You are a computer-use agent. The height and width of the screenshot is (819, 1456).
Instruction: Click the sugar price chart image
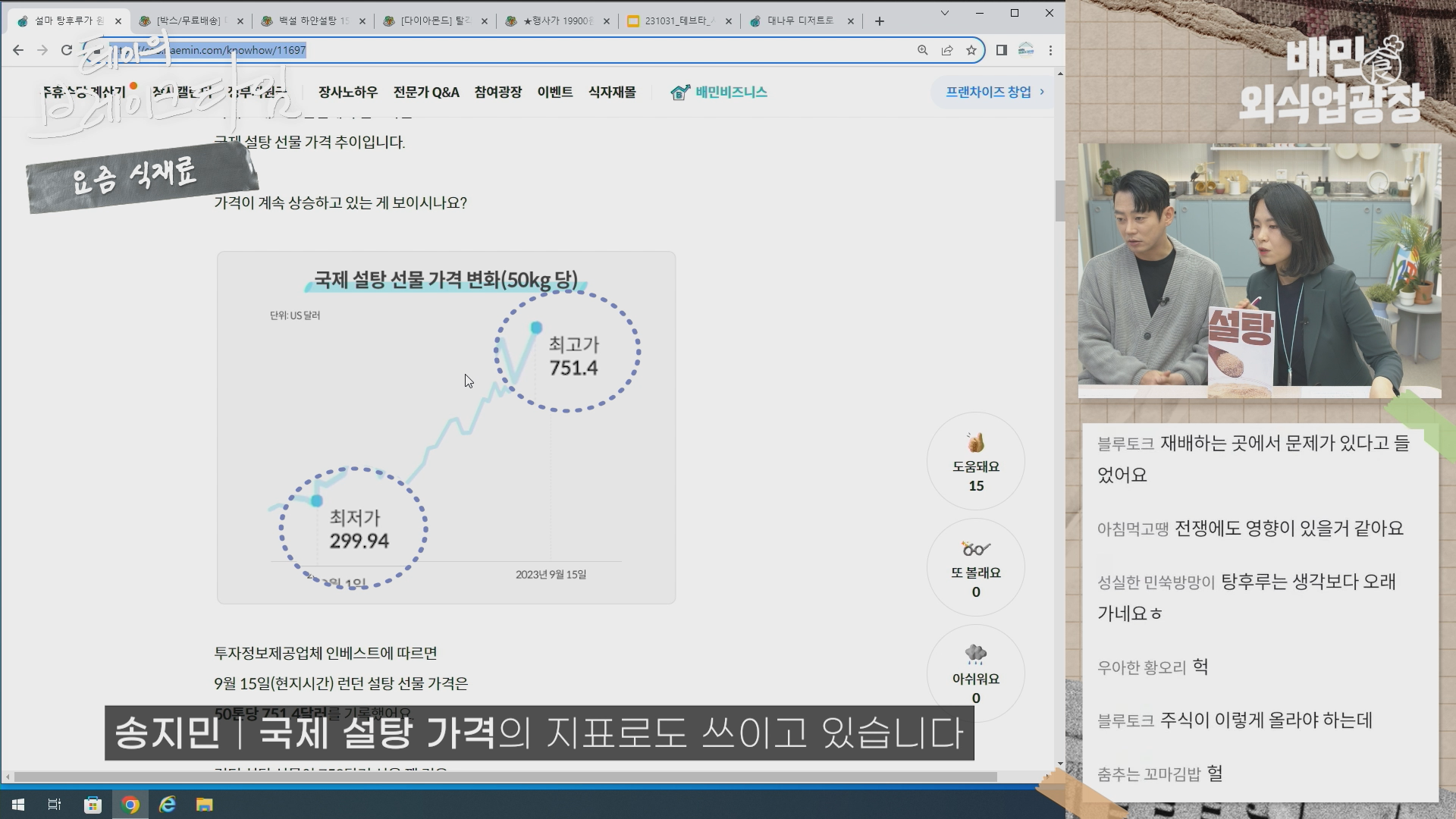click(446, 428)
